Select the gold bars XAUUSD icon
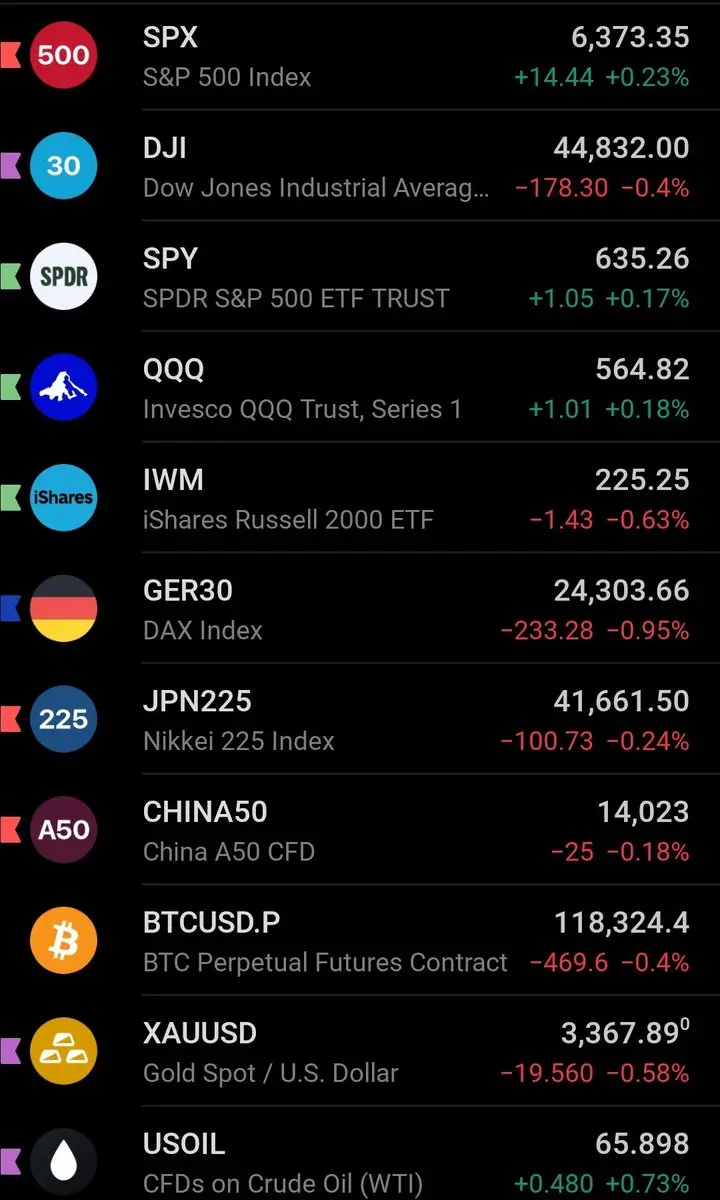 [x=63, y=1050]
